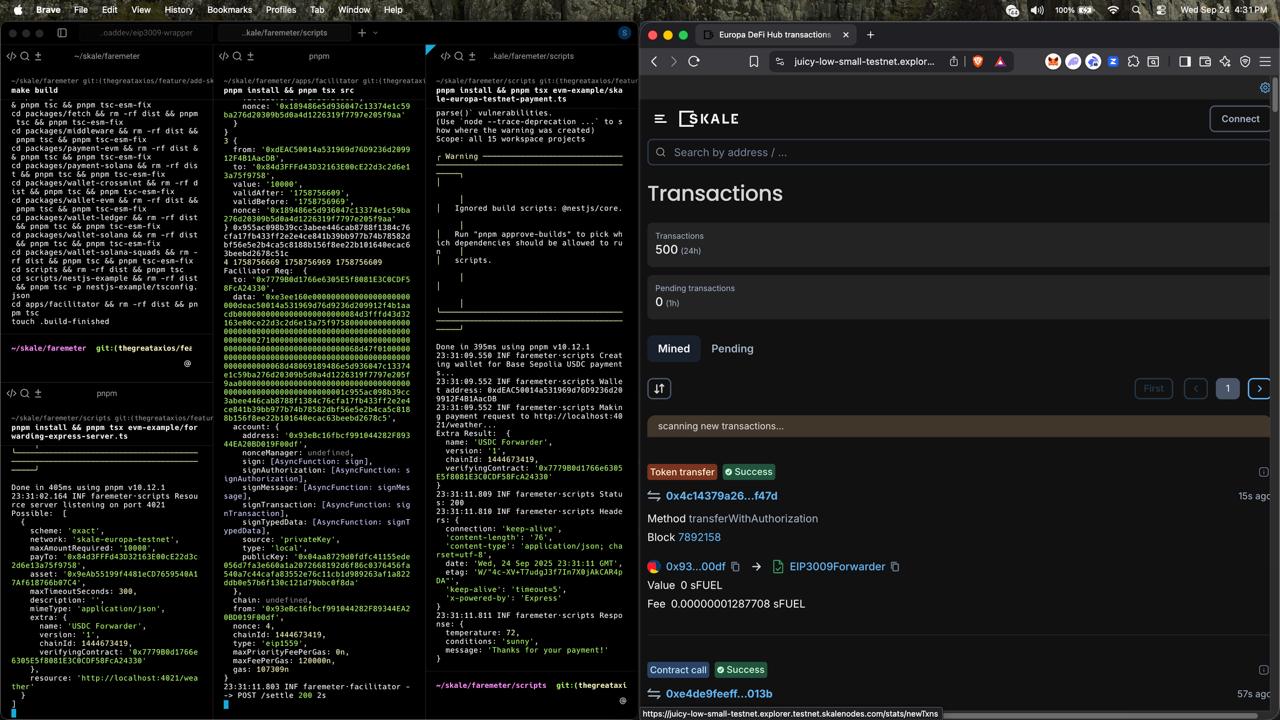Switch to the Pending transactions tab
1280x720 pixels.
732,349
